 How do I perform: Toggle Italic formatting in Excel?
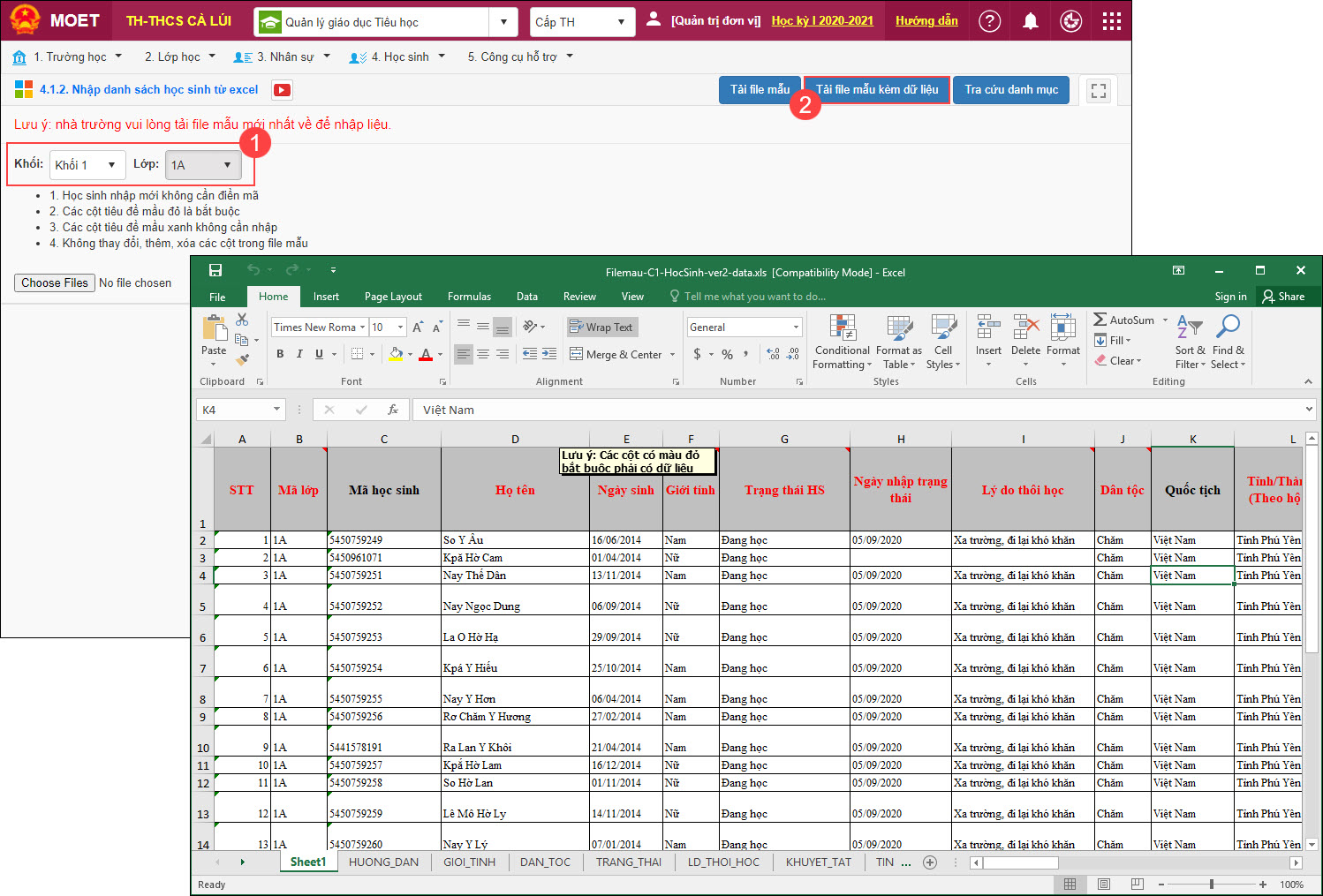click(299, 354)
